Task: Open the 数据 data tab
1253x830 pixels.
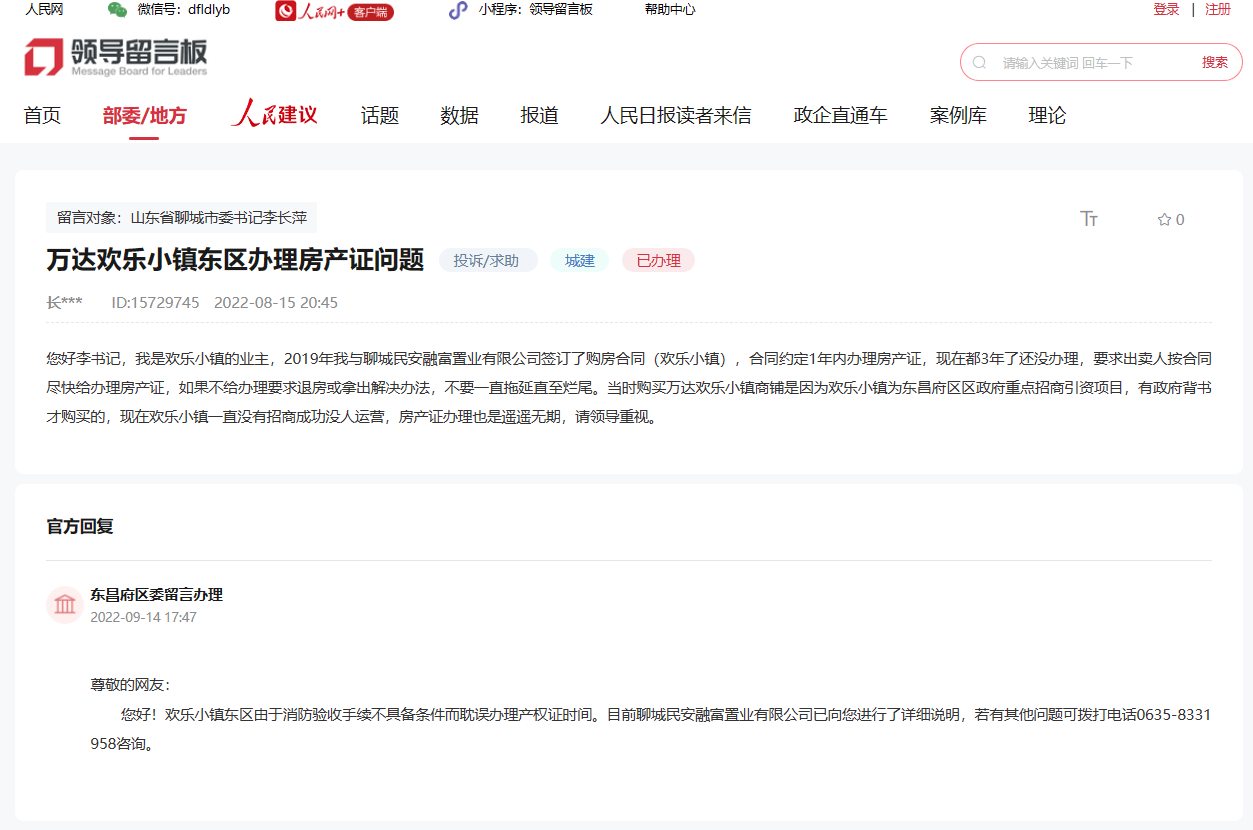Action: click(x=459, y=115)
